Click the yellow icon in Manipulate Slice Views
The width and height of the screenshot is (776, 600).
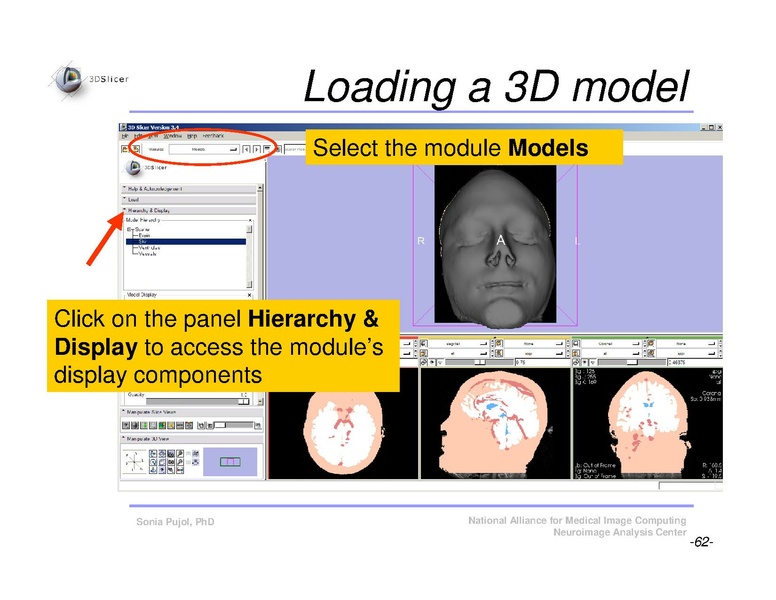(171, 425)
